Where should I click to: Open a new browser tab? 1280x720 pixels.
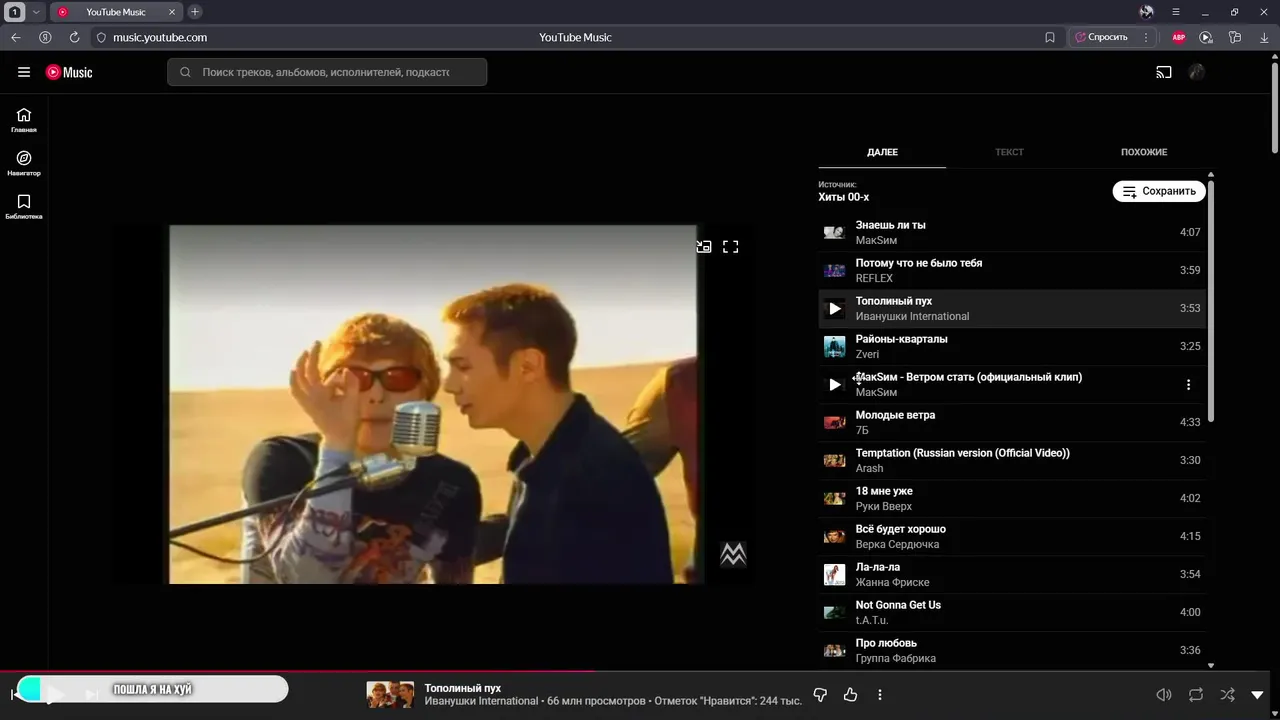pos(195,12)
